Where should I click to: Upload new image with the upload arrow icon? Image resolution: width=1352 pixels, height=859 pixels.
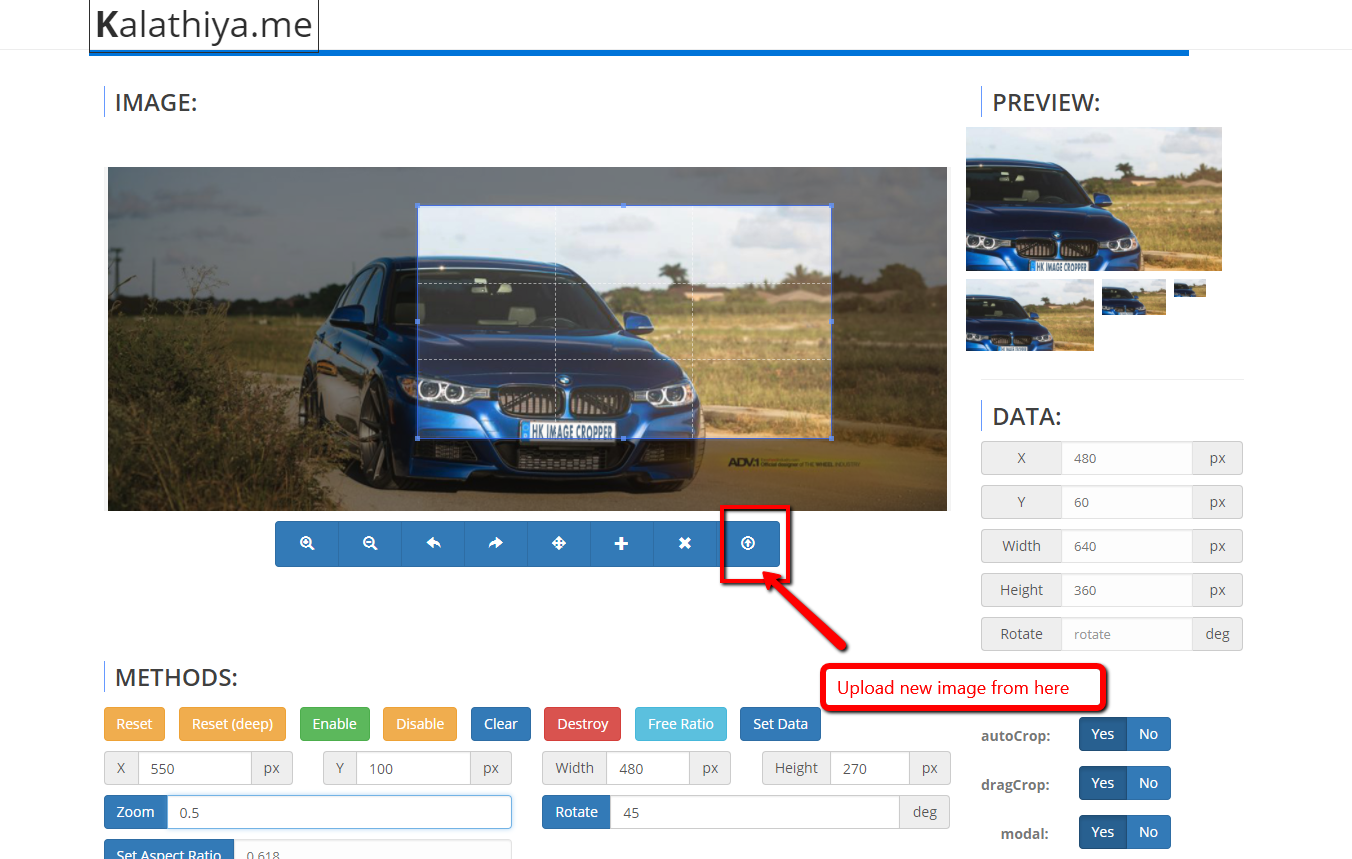(x=748, y=543)
